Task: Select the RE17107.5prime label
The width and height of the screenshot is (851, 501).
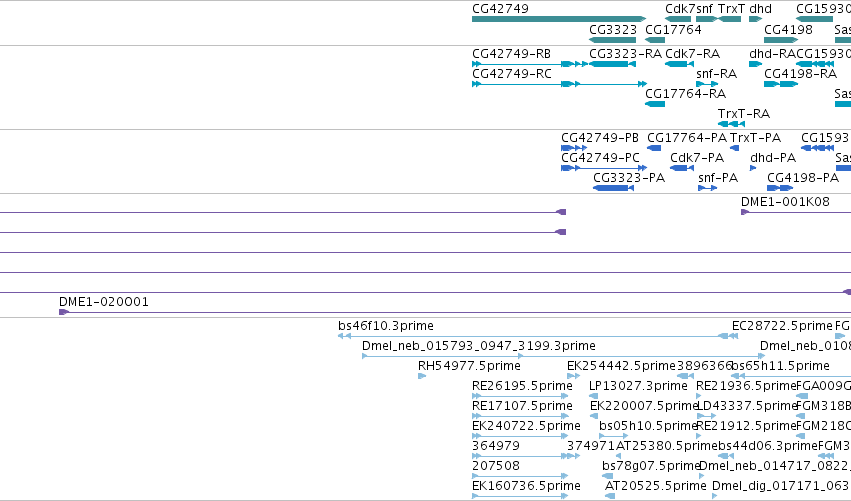Action: click(x=522, y=406)
